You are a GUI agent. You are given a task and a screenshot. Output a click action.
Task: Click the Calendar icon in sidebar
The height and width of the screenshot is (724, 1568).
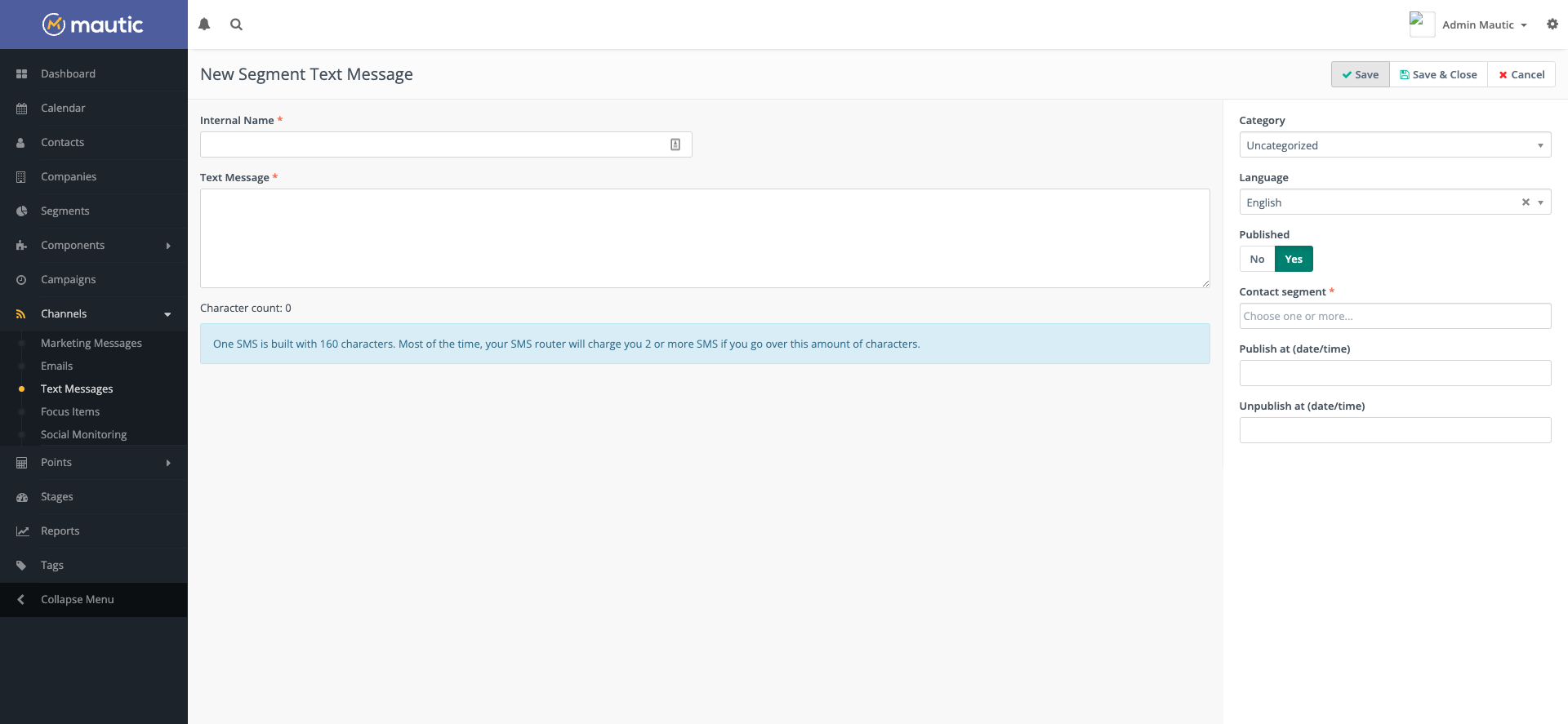pos(22,109)
